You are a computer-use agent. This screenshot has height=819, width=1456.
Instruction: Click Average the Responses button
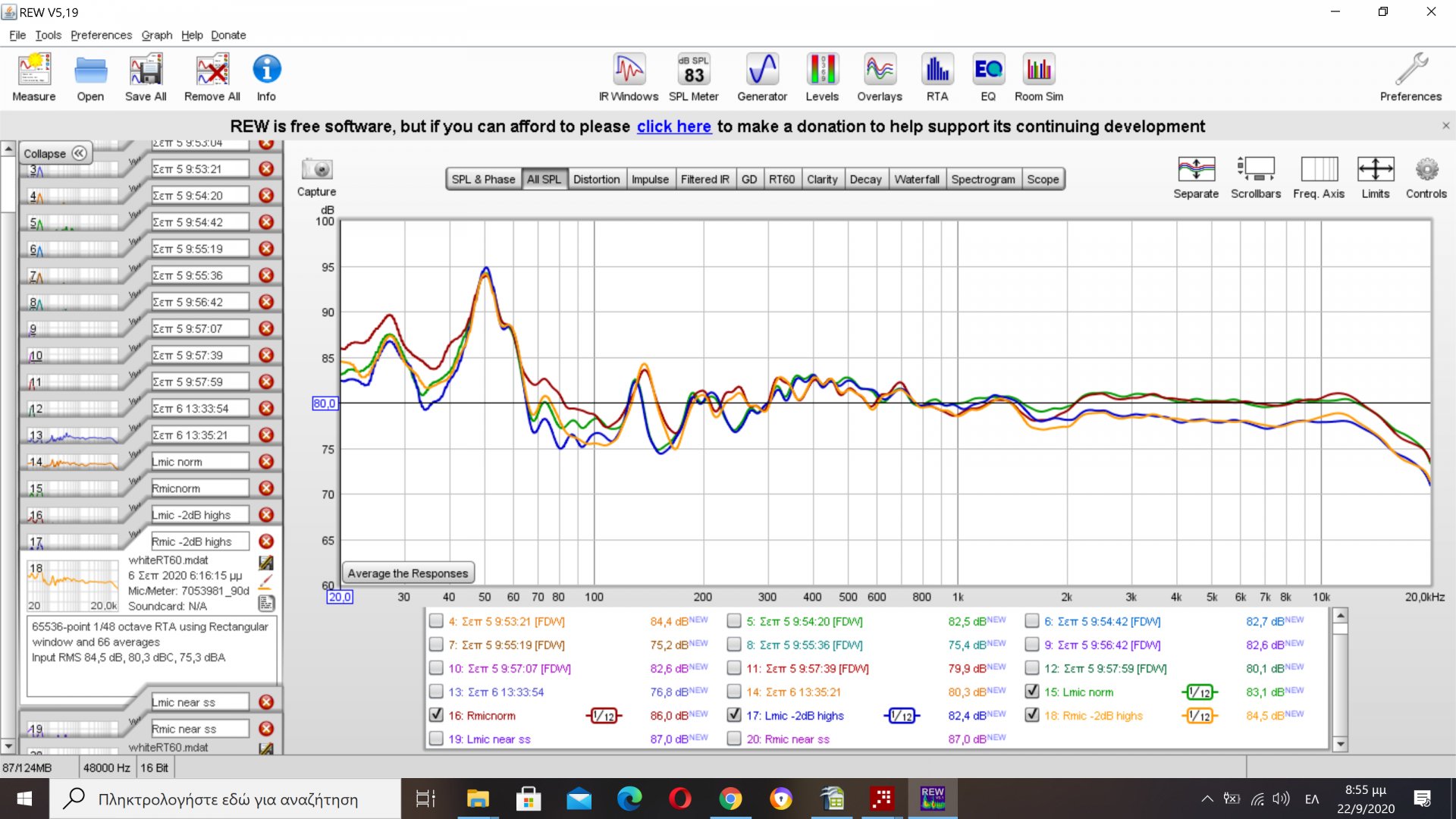coord(408,573)
